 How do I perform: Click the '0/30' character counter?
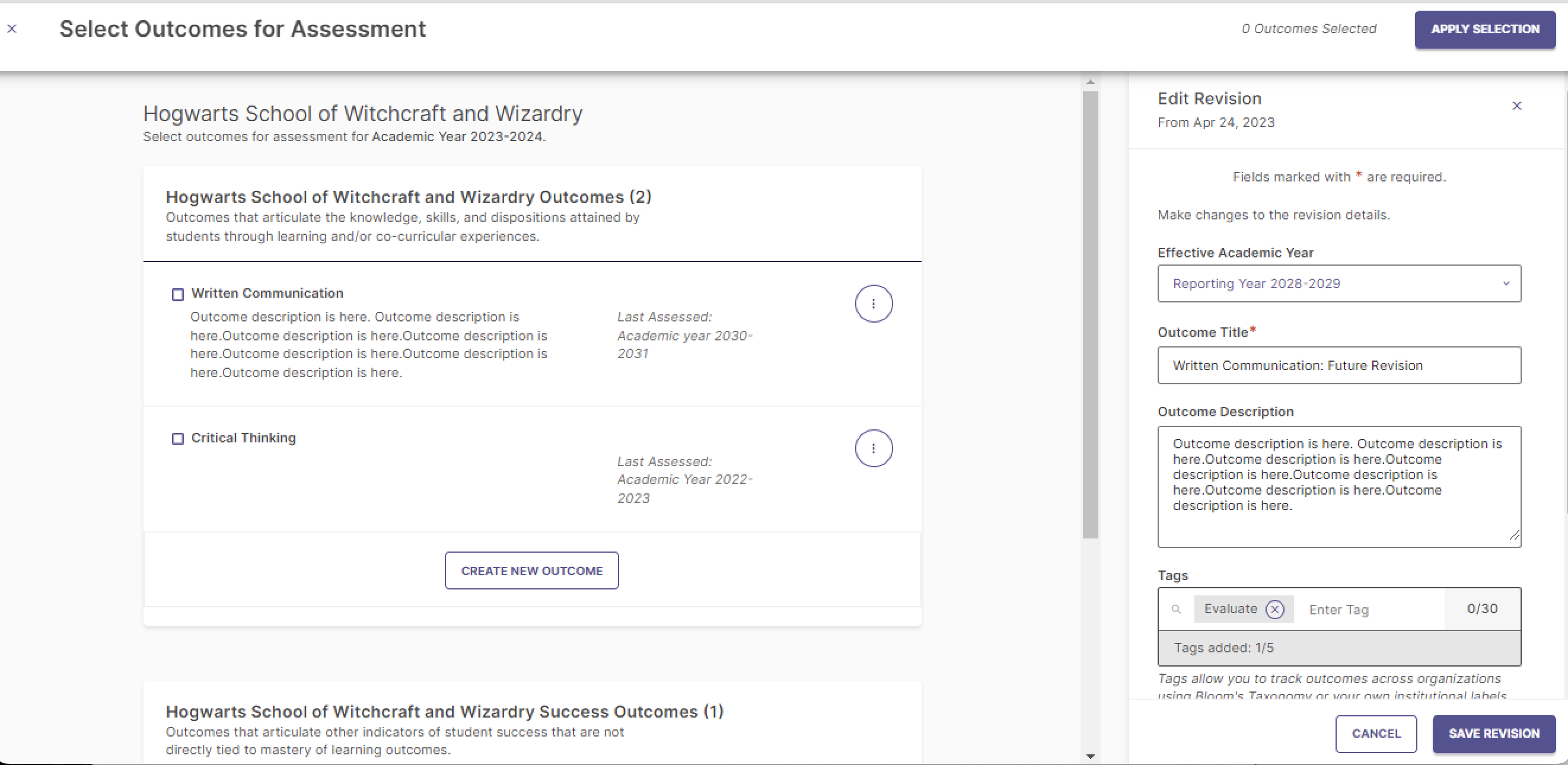tap(1481, 608)
